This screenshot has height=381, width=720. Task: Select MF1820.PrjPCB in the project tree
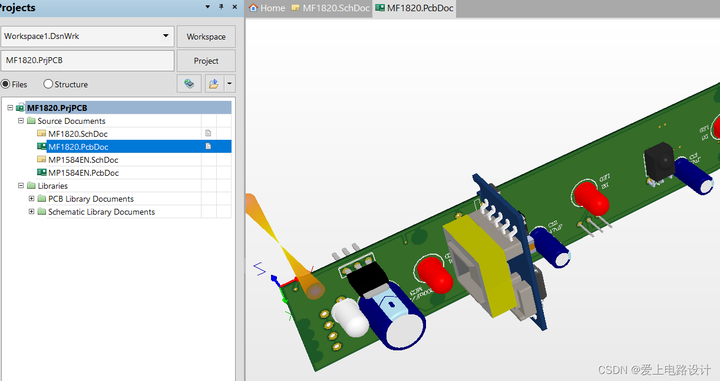tap(57, 108)
